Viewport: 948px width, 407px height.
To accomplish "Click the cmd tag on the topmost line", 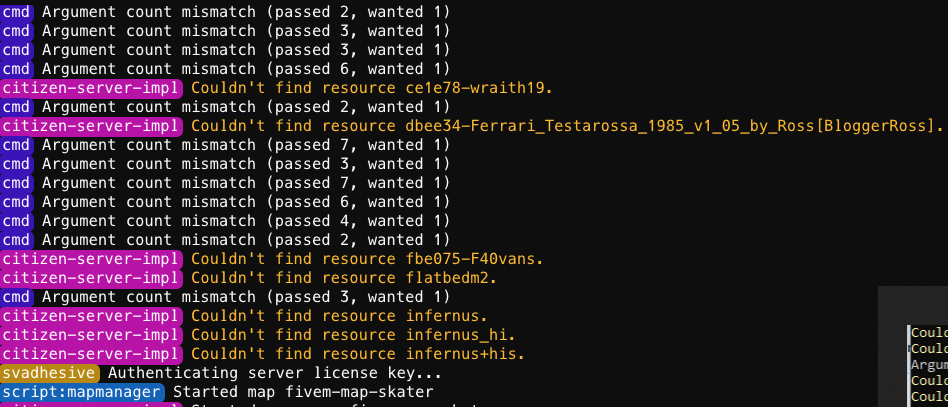I will pyautogui.click(x=17, y=12).
